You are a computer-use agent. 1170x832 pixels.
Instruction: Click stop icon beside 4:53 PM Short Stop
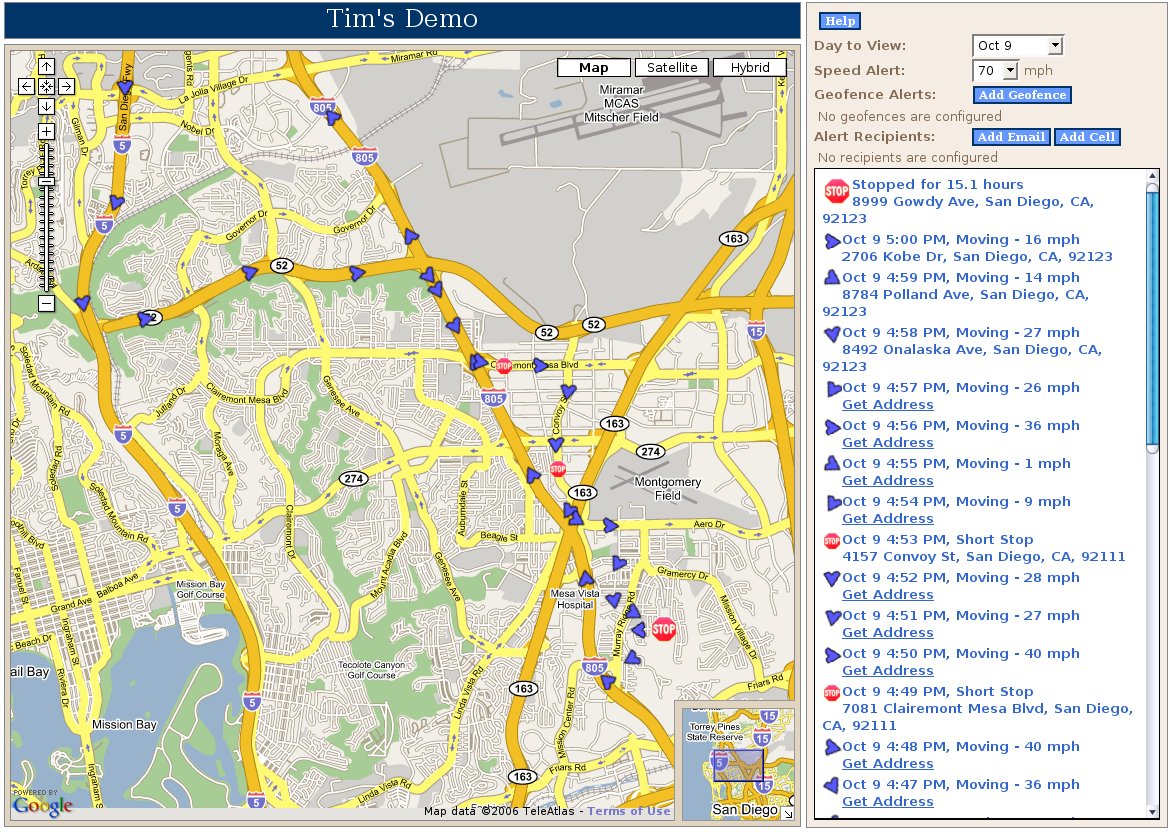832,541
